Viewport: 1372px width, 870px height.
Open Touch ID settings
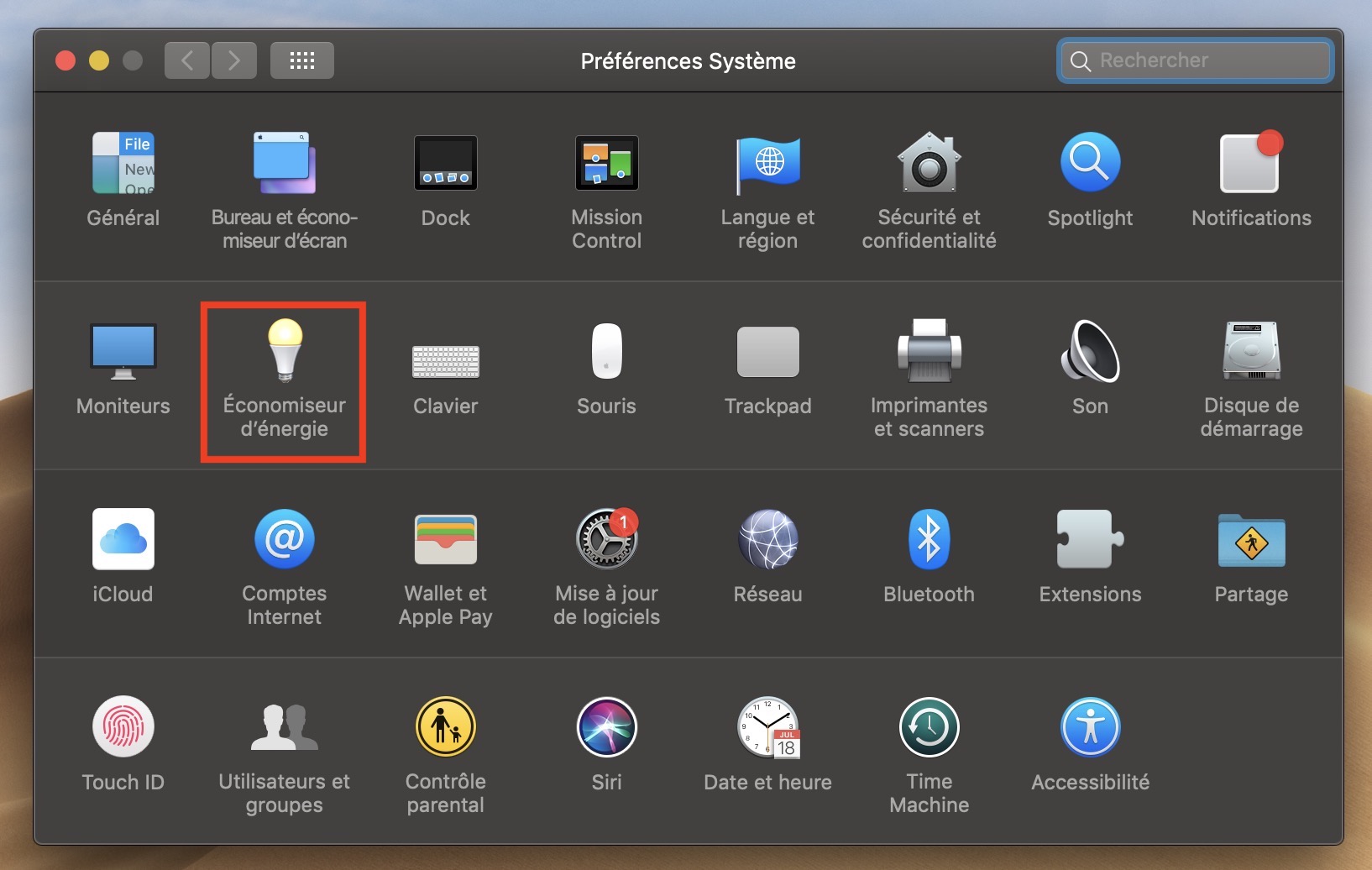(x=123, y=728)
